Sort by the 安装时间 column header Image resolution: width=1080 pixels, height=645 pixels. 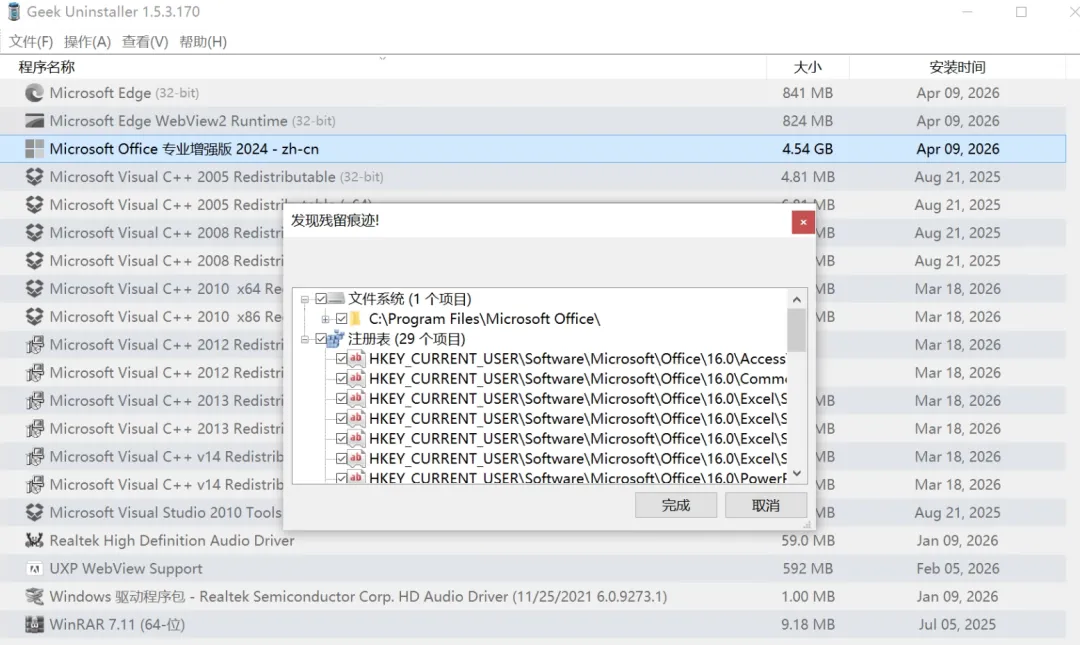[x=957, y=68]
